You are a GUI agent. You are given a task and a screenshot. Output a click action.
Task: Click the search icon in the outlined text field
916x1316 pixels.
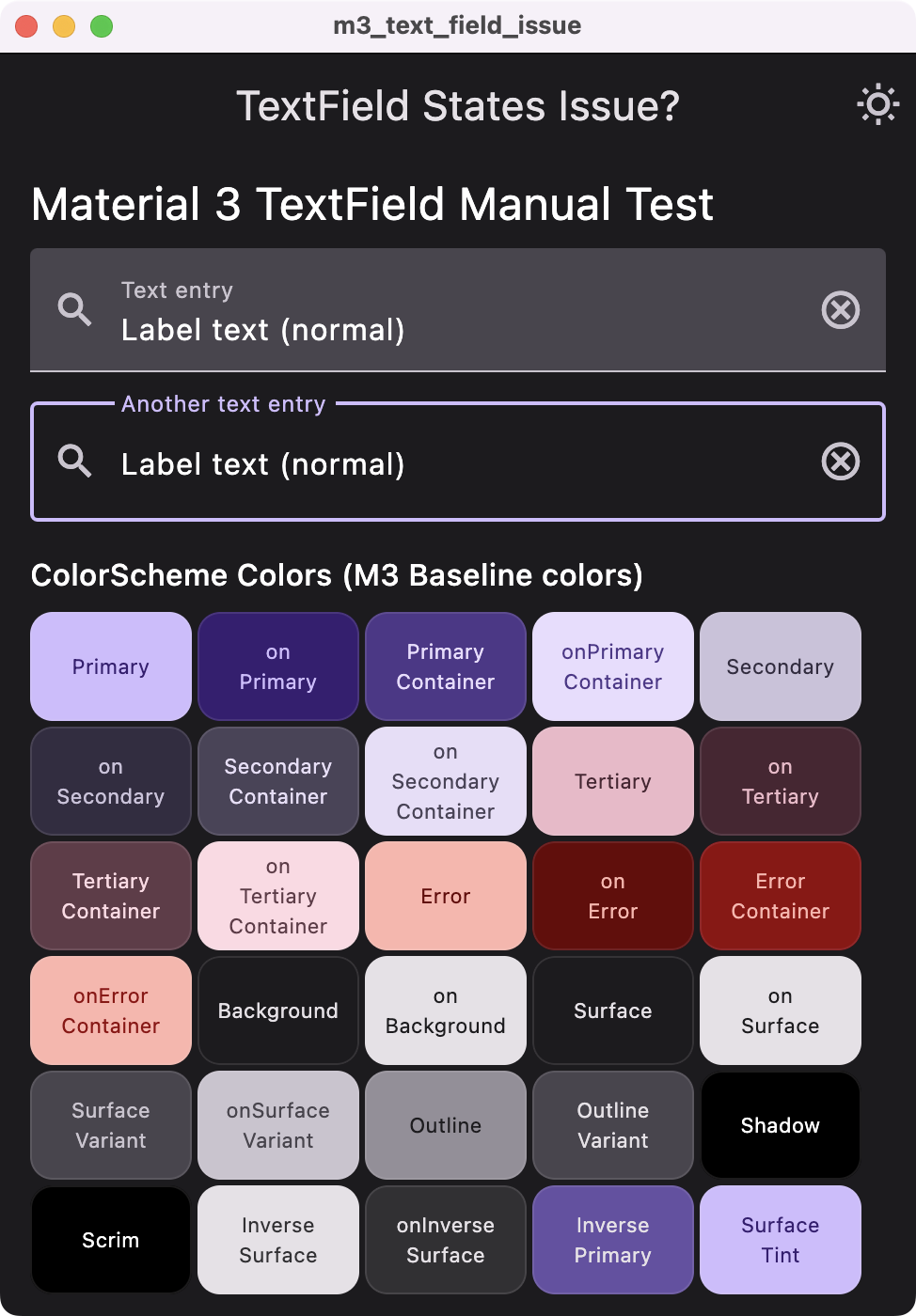point(75,462)
